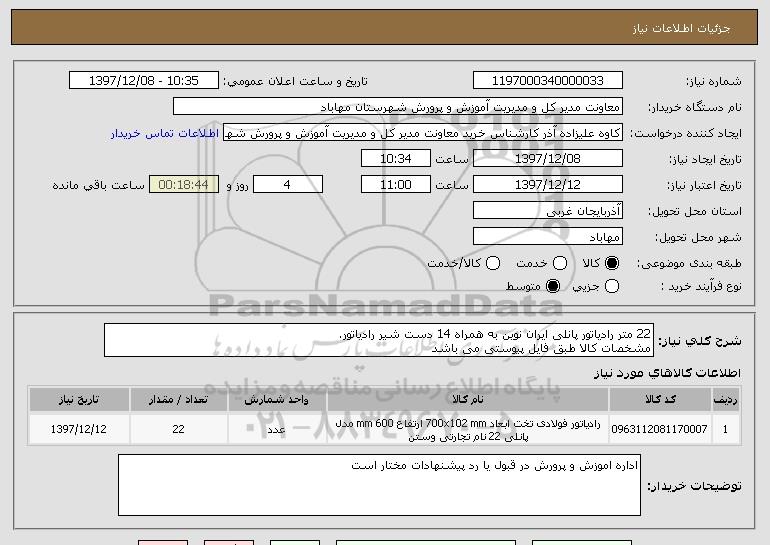The image size is (770, 545).
Task: Click the need creation date field 1397/12/08
Action: pos(548,159)
